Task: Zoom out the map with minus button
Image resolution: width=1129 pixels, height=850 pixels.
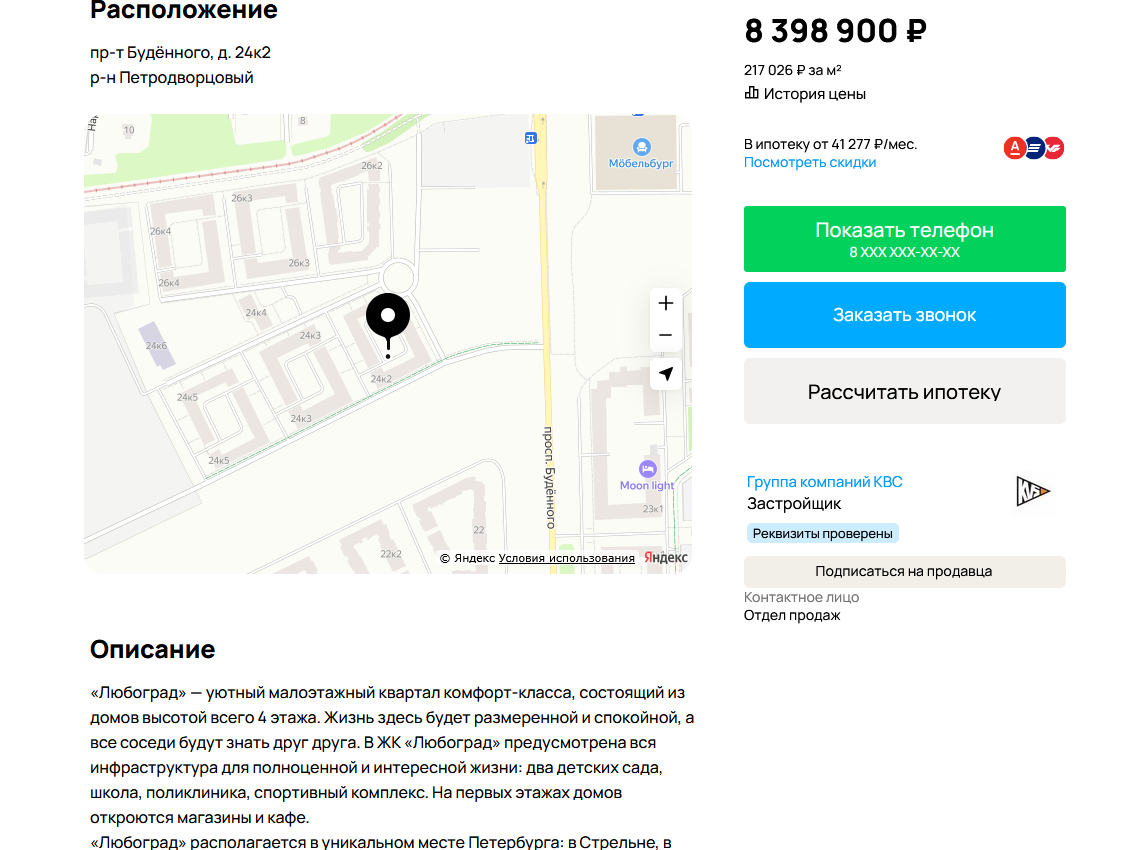Action: [665, 335]
